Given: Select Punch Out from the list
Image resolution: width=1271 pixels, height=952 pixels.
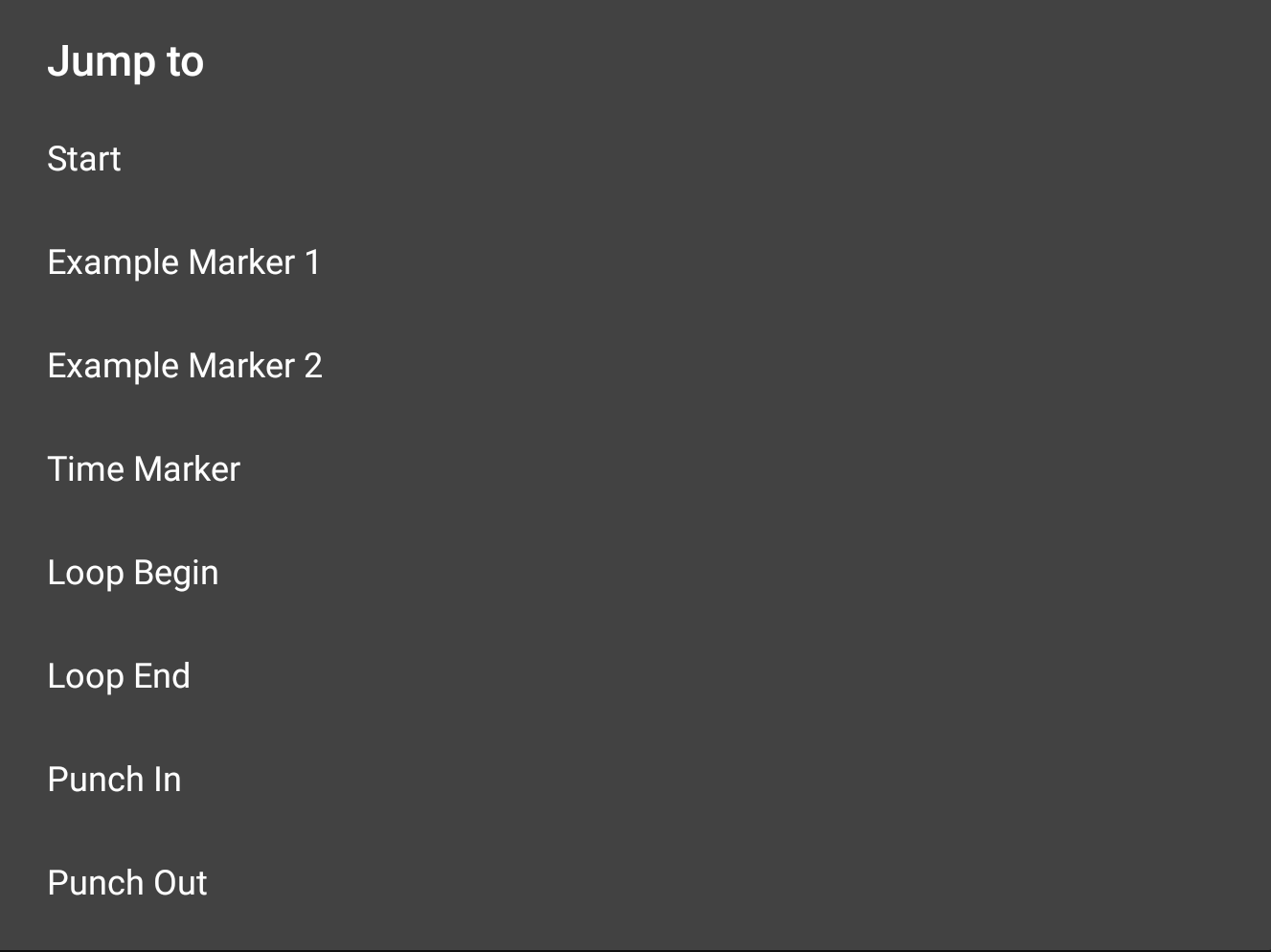Looking at the screenshot, I should coord(127,883).
